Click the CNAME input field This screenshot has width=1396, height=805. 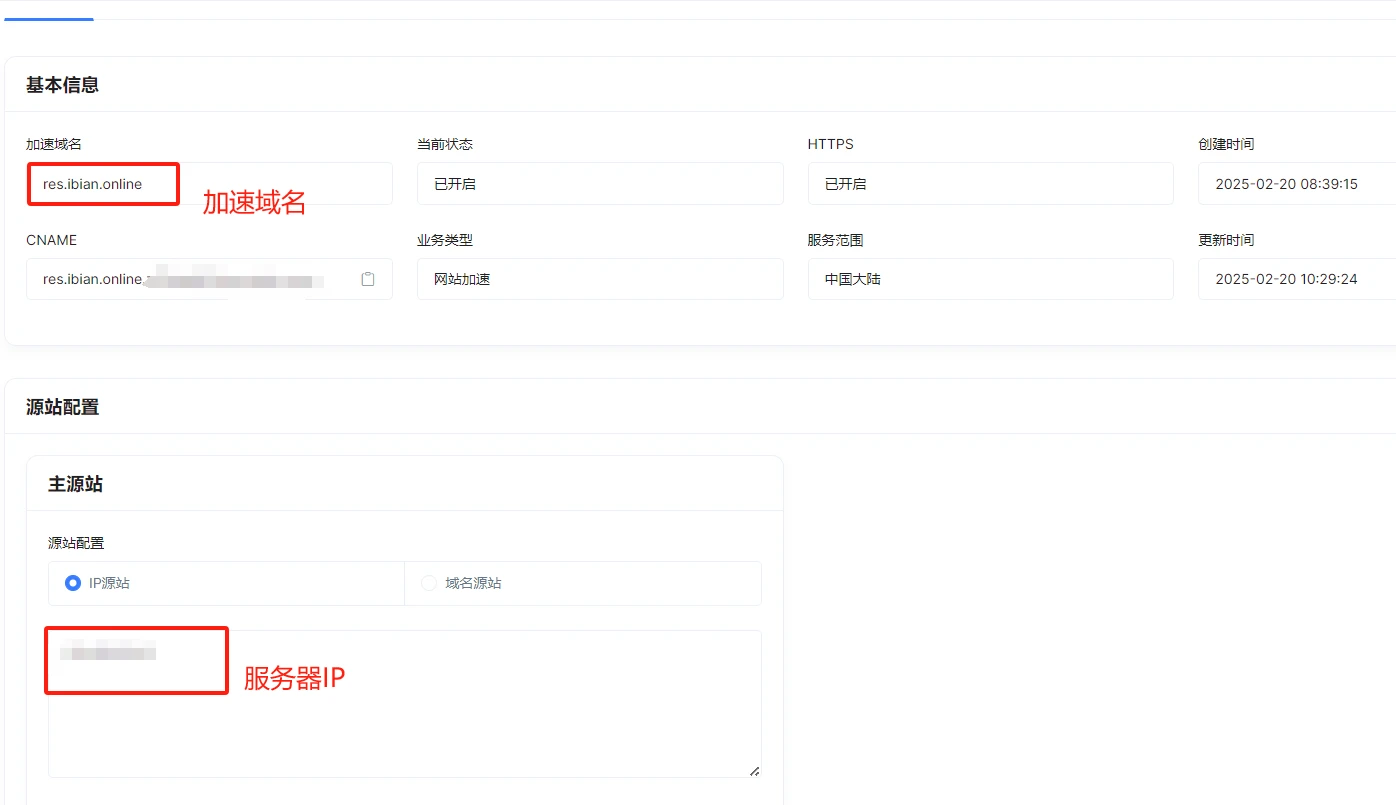[x=209, y=279]
